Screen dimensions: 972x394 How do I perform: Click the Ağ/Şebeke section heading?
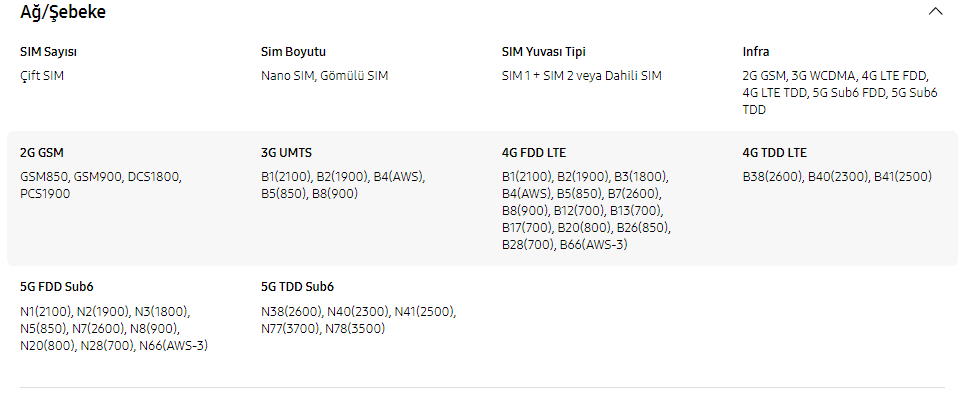click(x=63, y=12)
